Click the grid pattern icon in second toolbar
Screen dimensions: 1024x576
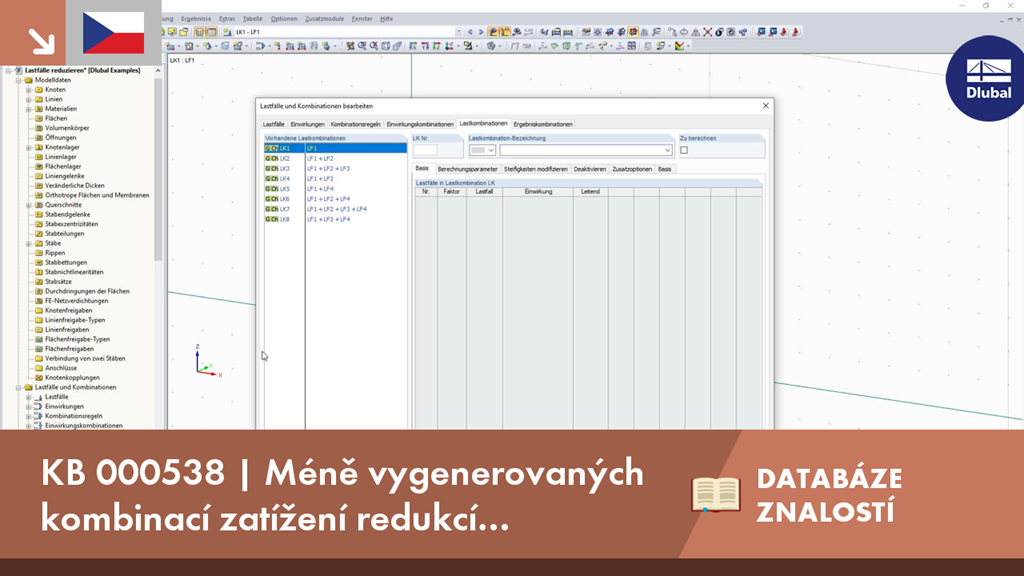[632, 46]
